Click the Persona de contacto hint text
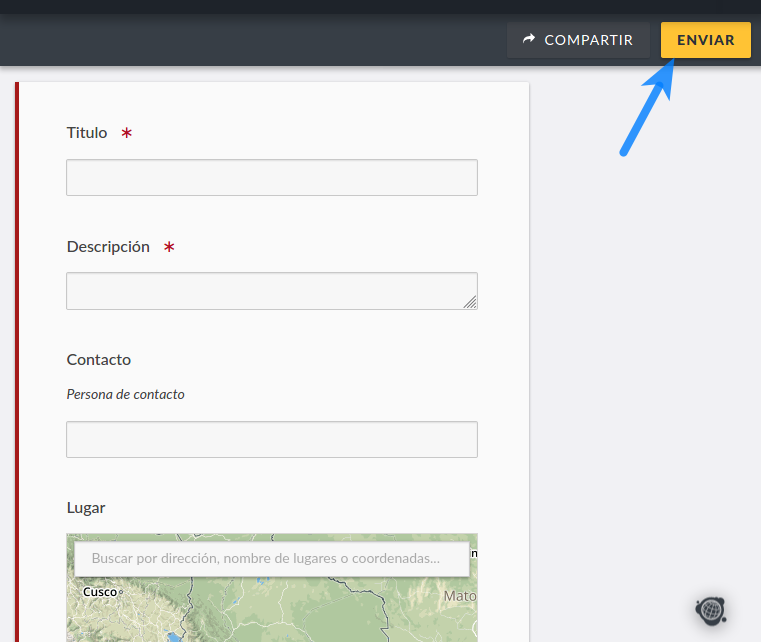This screenshot has width=761, height=642. pyautogui.click(x=126, y=395)
